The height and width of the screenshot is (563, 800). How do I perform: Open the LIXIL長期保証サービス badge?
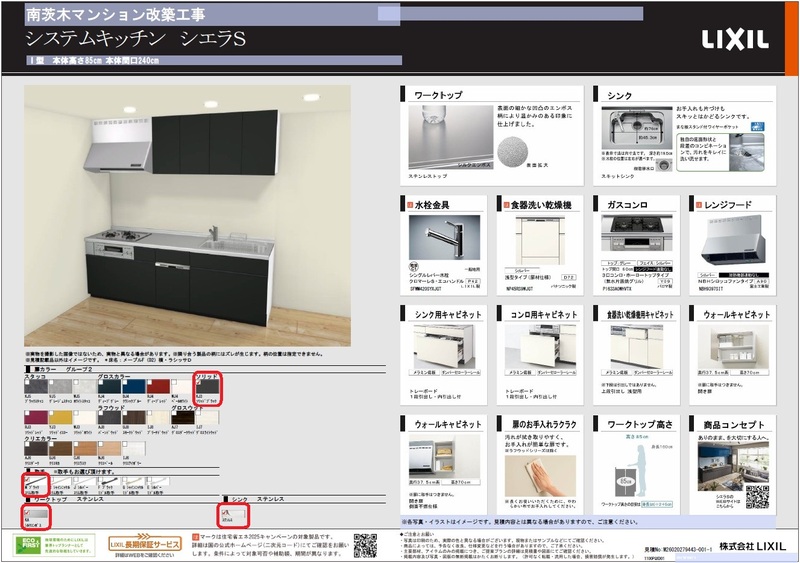(145, 544)
